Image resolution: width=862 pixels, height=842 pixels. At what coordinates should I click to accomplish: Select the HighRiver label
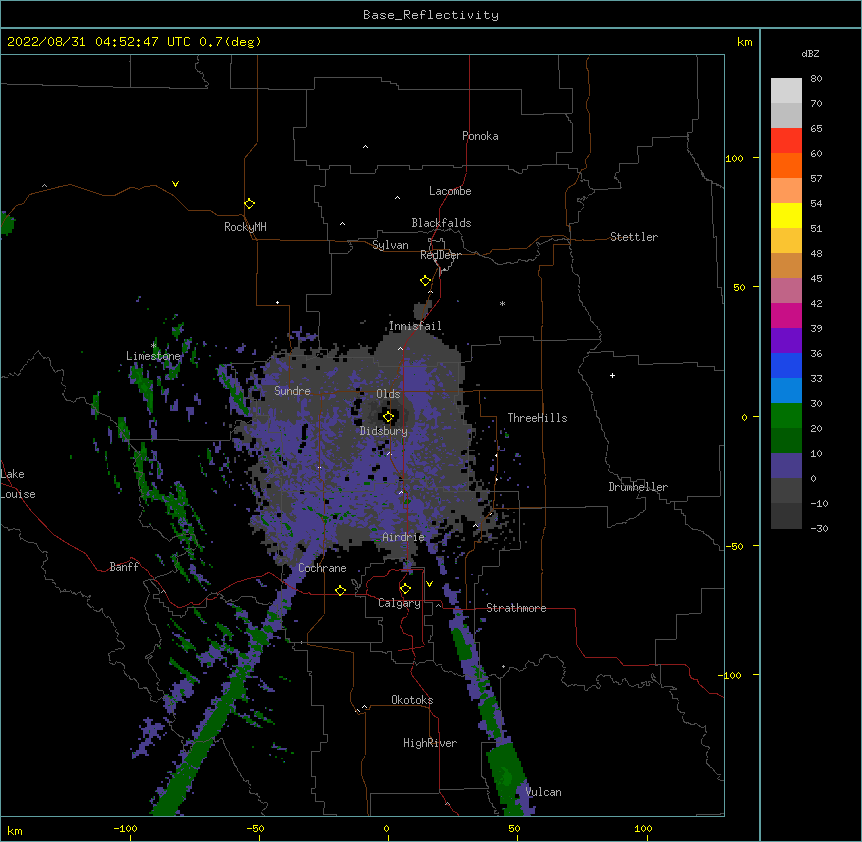(x=430, y=743)
